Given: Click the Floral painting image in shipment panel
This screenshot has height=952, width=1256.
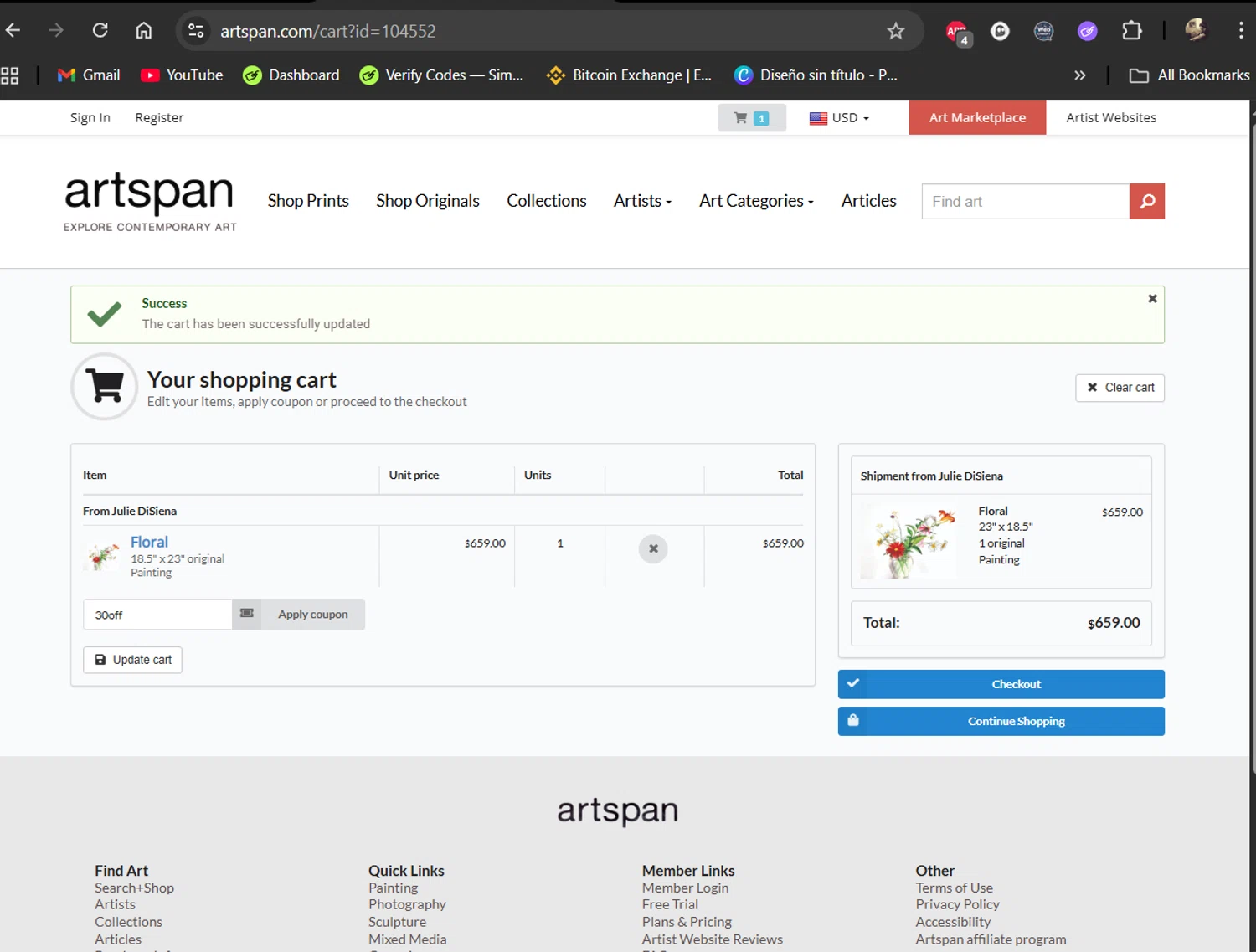Looking at the screenshot, I should coord(909,541).
